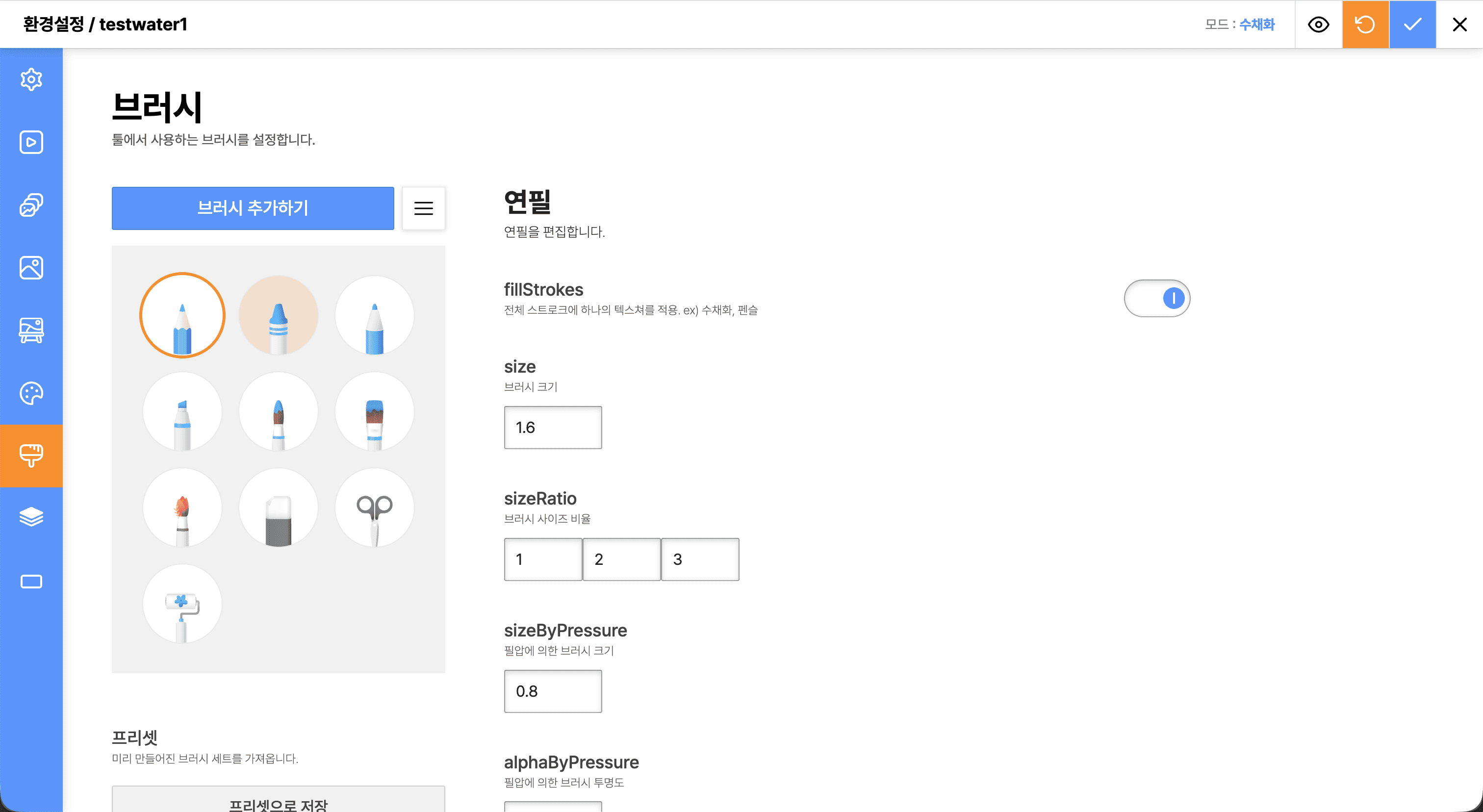Click the 프리셋으로 저장 button
The width and height of the screenshot is (1483, 812).
(278, 802)
